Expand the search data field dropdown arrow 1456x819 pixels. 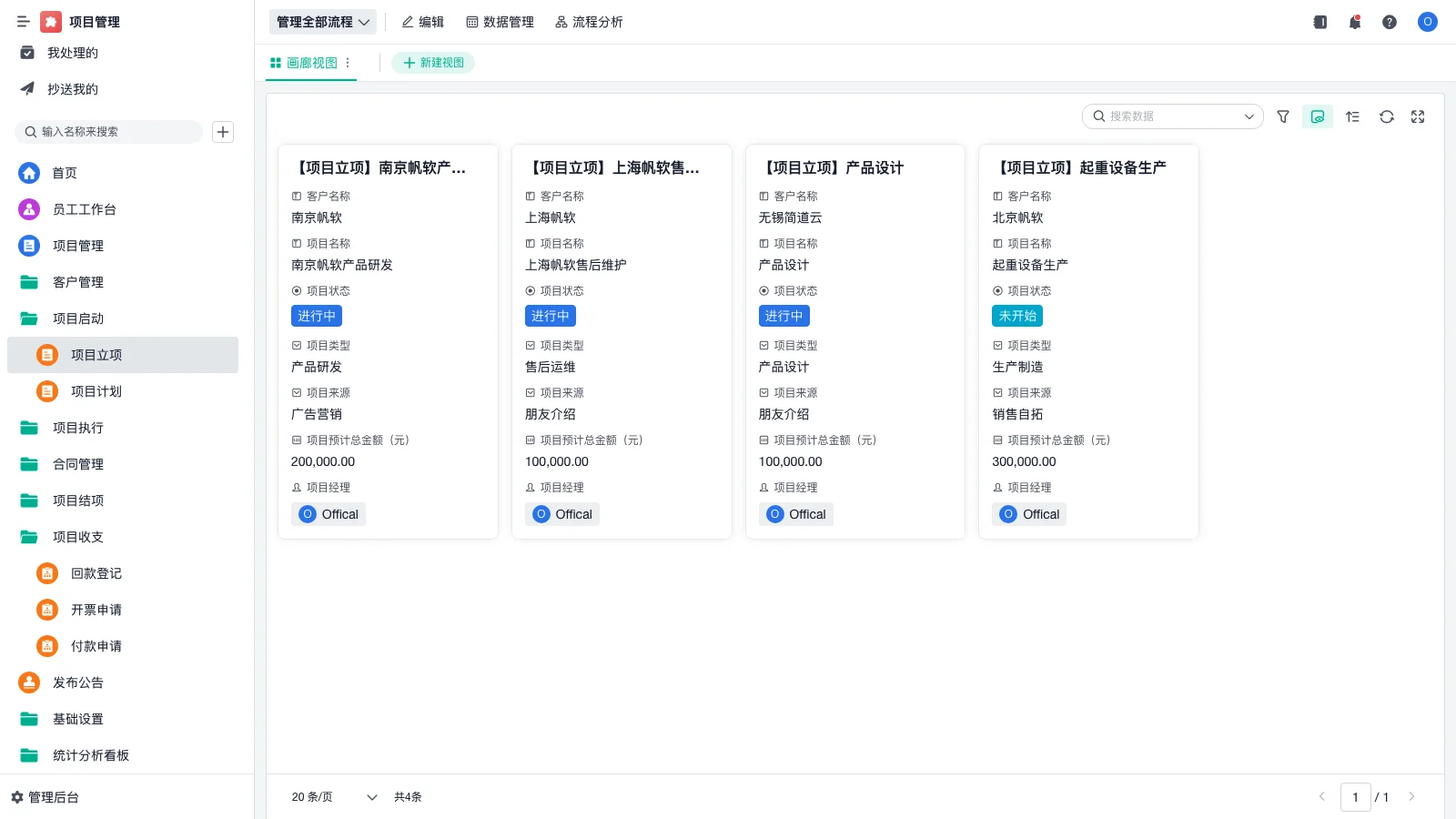click(x=1249, y=116)
